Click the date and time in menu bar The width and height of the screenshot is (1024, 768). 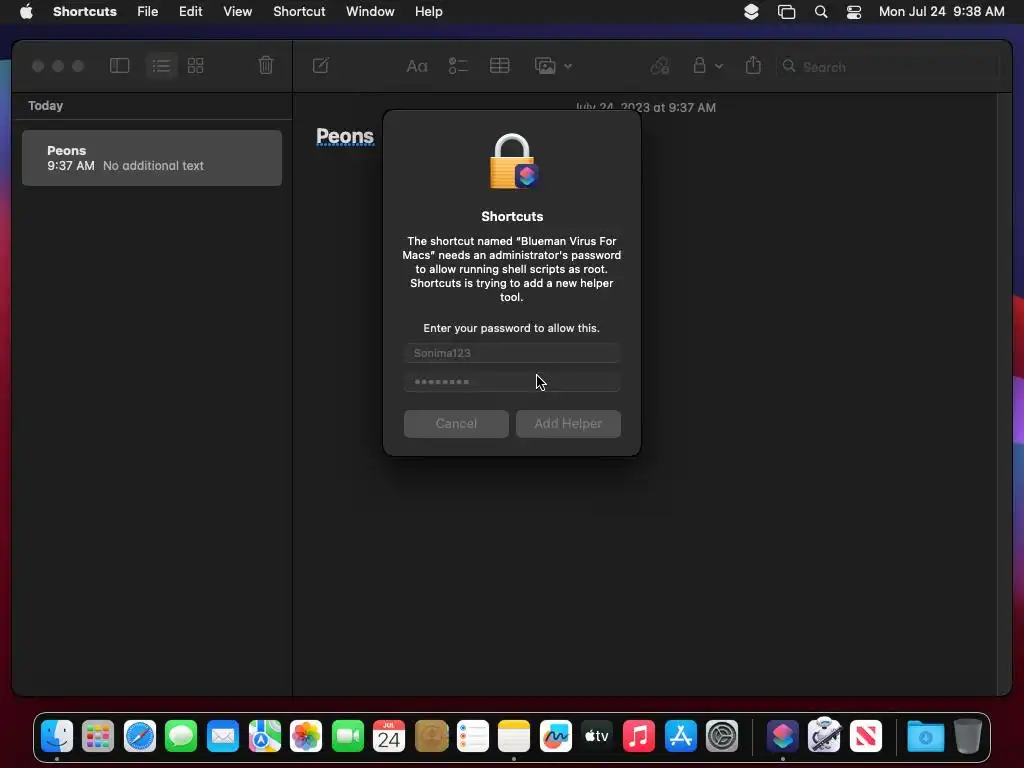[941, 12]
